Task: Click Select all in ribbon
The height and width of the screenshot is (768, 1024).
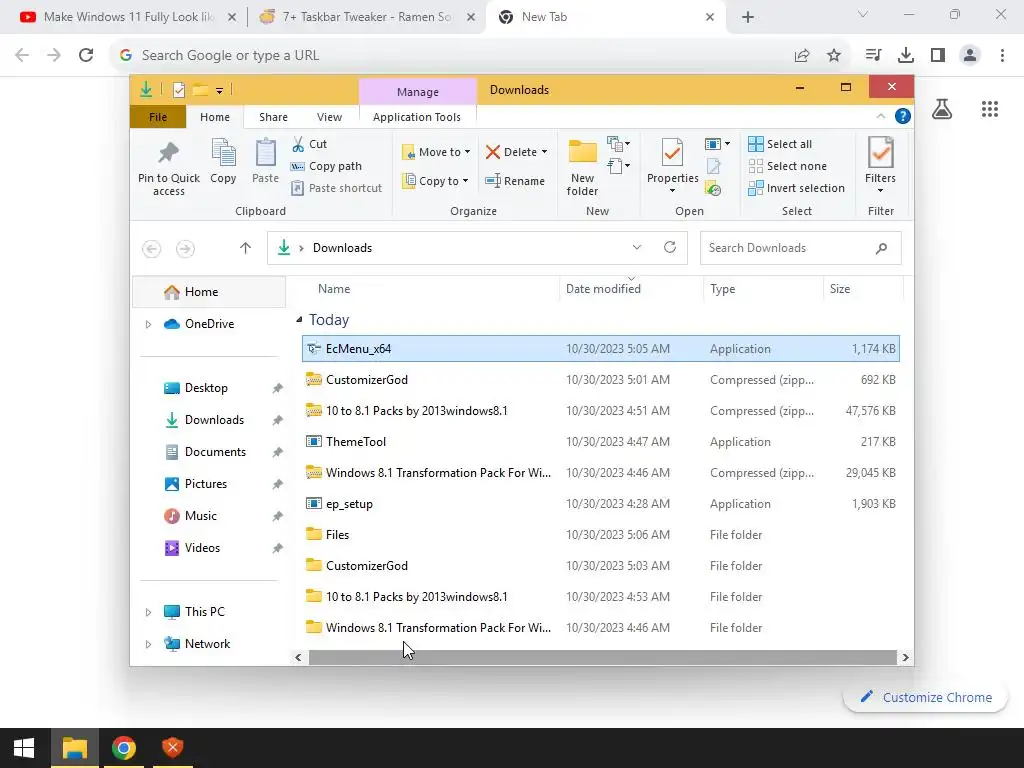Action: click(x=780, y=144)
